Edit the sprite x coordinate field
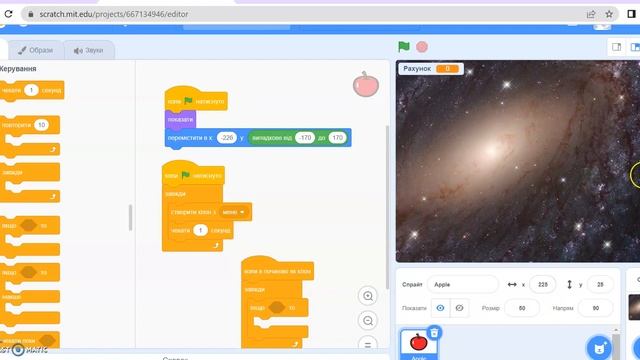Image resolution: width=640 pixels, height=360 pixels. pyautogui.click(x=542, y=284)
